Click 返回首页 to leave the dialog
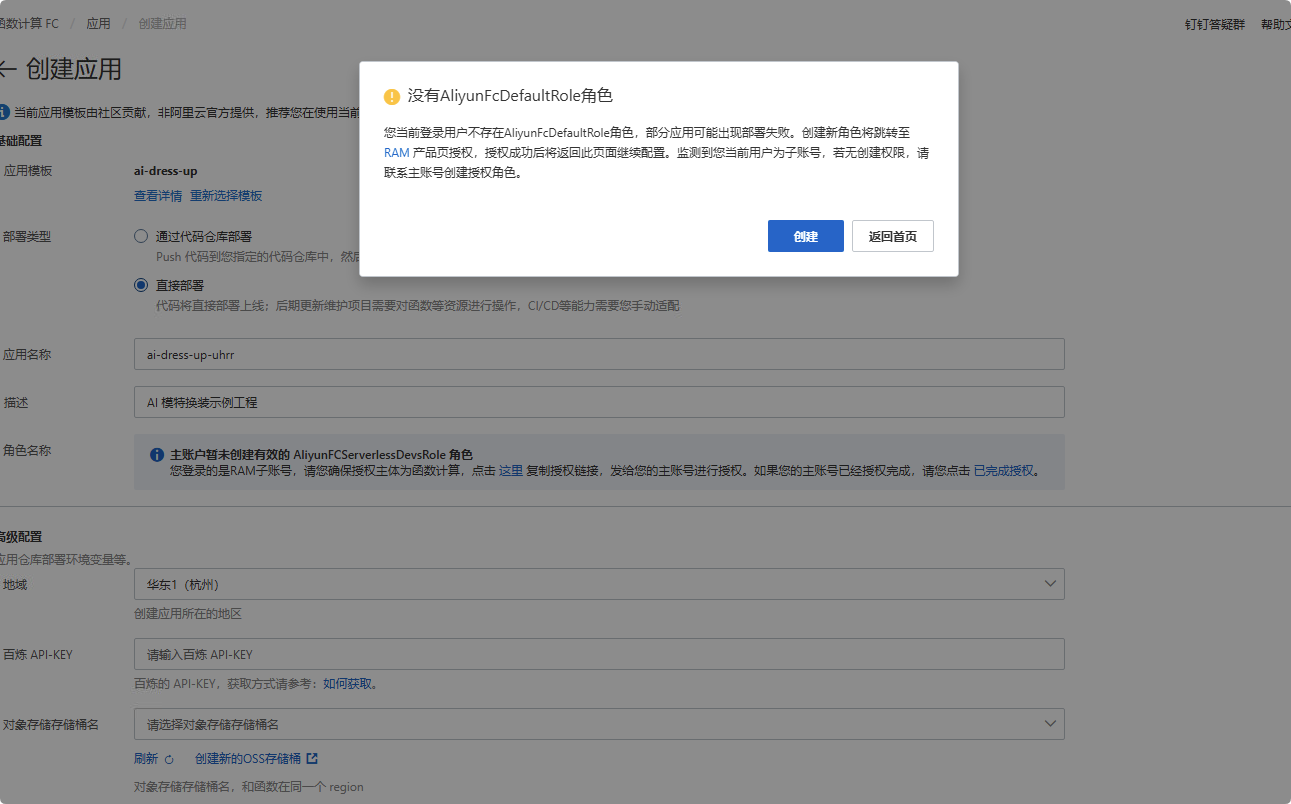1291x804 pixels. [x=892, y=235]
